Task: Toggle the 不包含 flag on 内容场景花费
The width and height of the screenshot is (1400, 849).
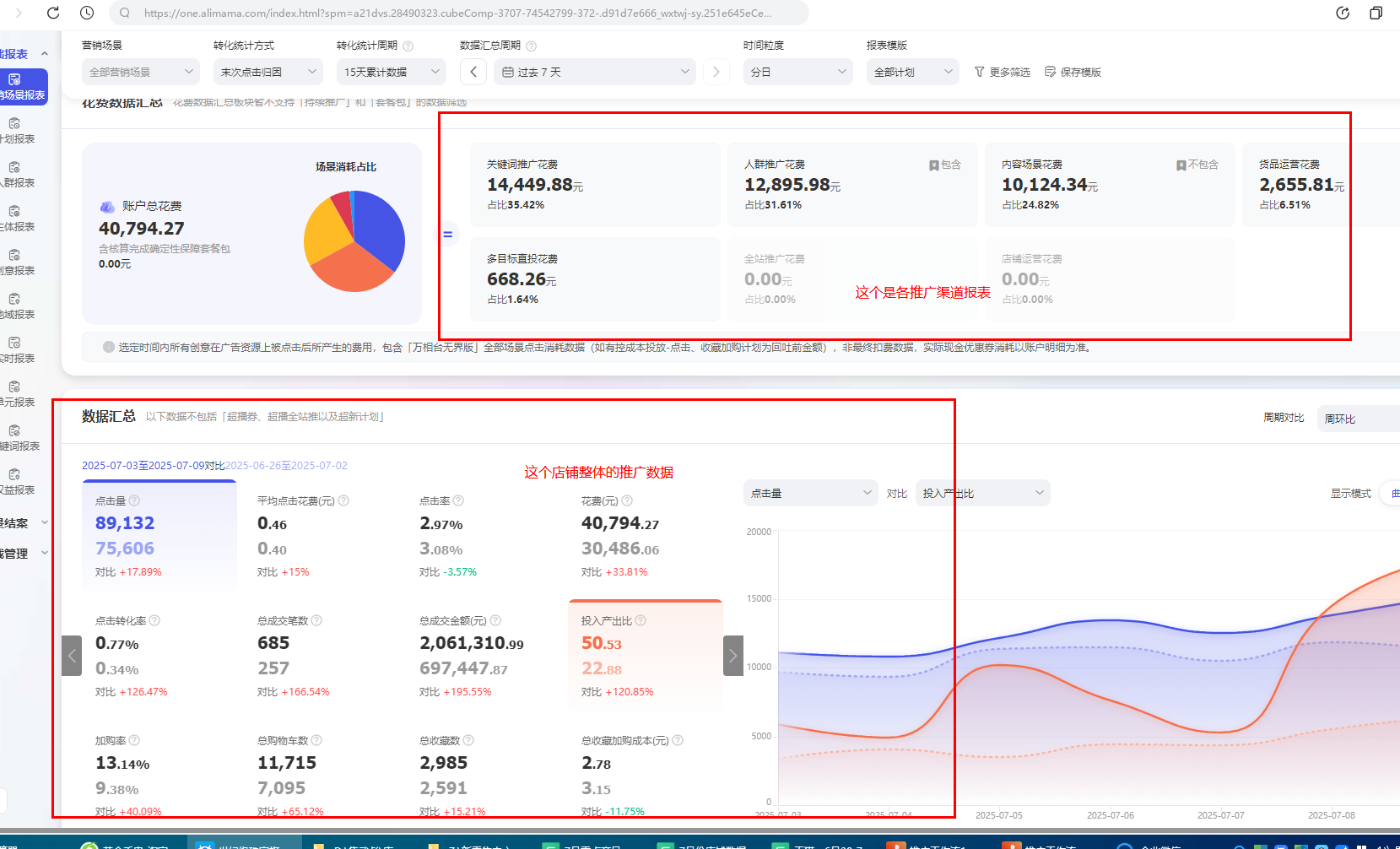Action: click(1197, 165)
